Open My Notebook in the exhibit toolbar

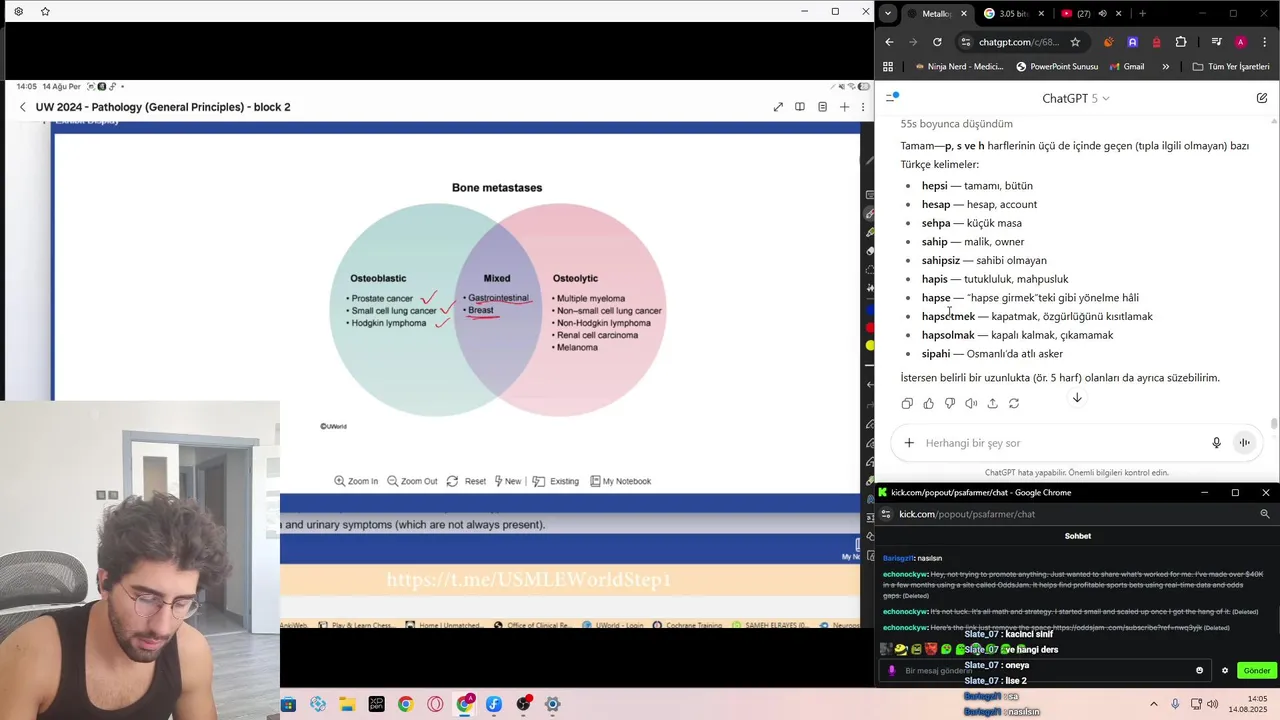(621, 481)
